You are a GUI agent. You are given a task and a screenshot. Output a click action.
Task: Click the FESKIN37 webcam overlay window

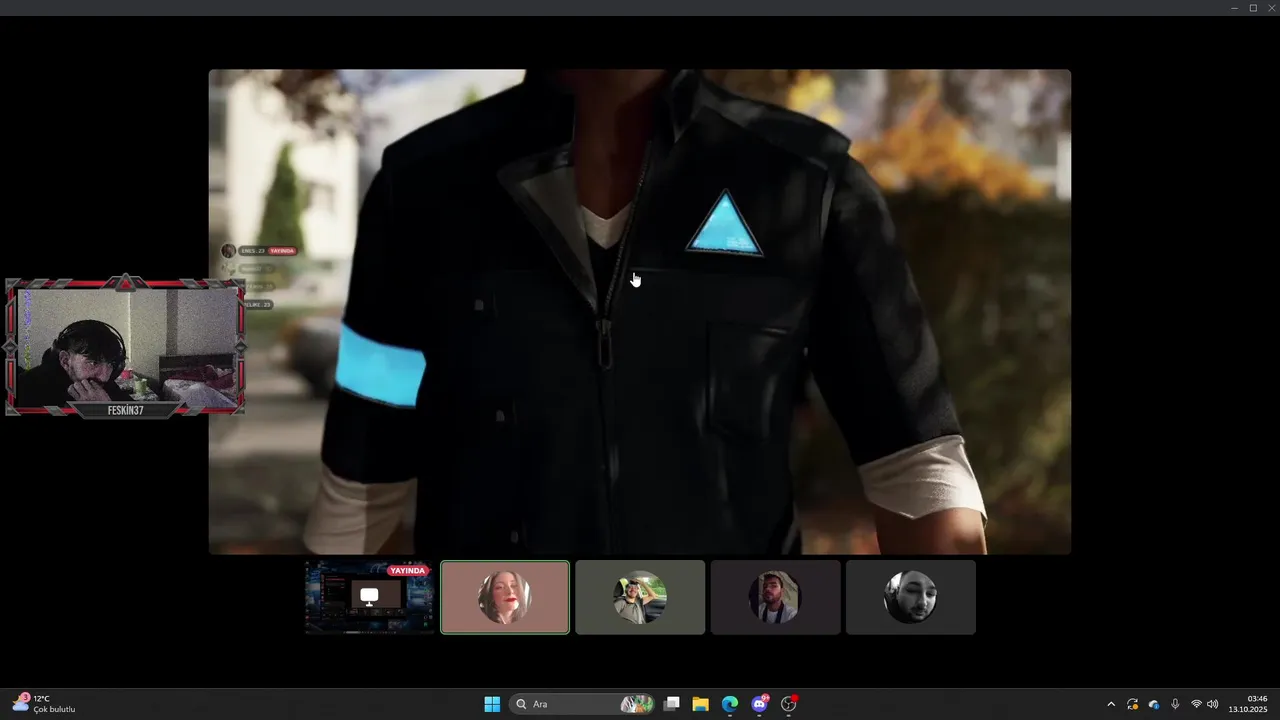point(125,346)
